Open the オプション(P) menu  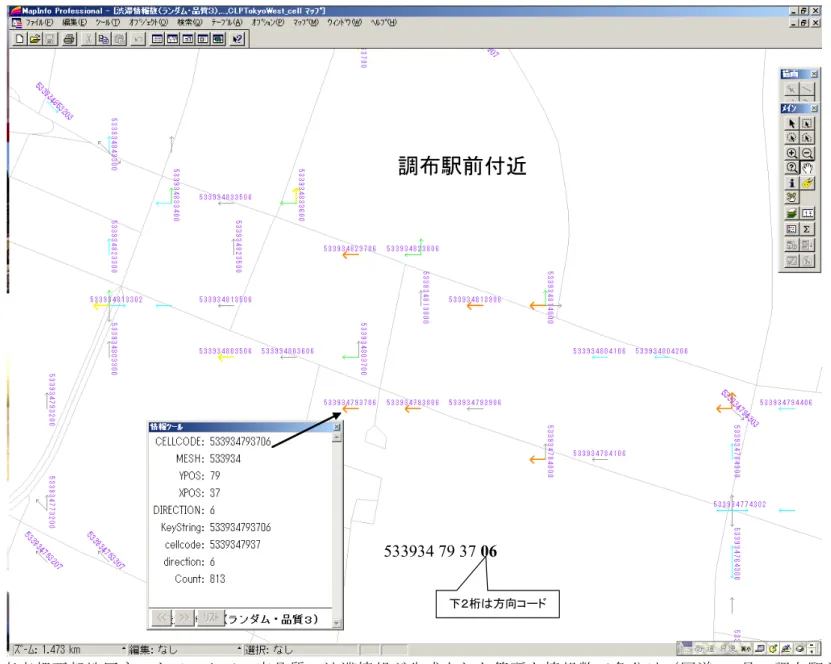tap(268, 23)
